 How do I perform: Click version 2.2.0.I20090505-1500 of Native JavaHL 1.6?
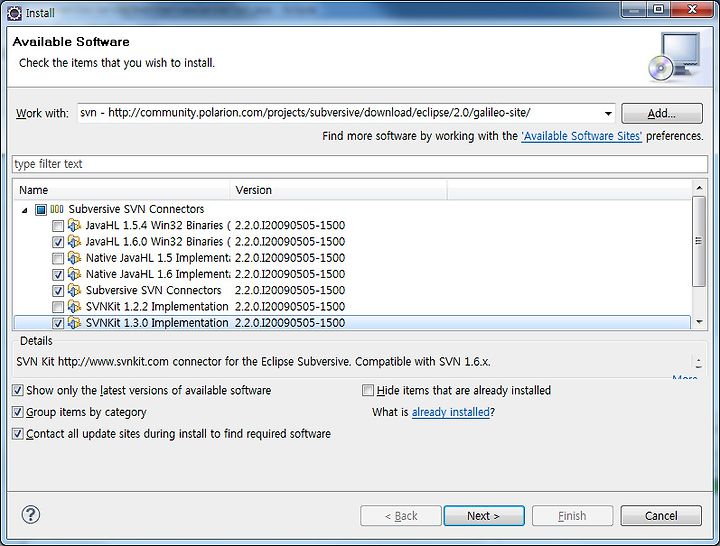pos(290,274)
